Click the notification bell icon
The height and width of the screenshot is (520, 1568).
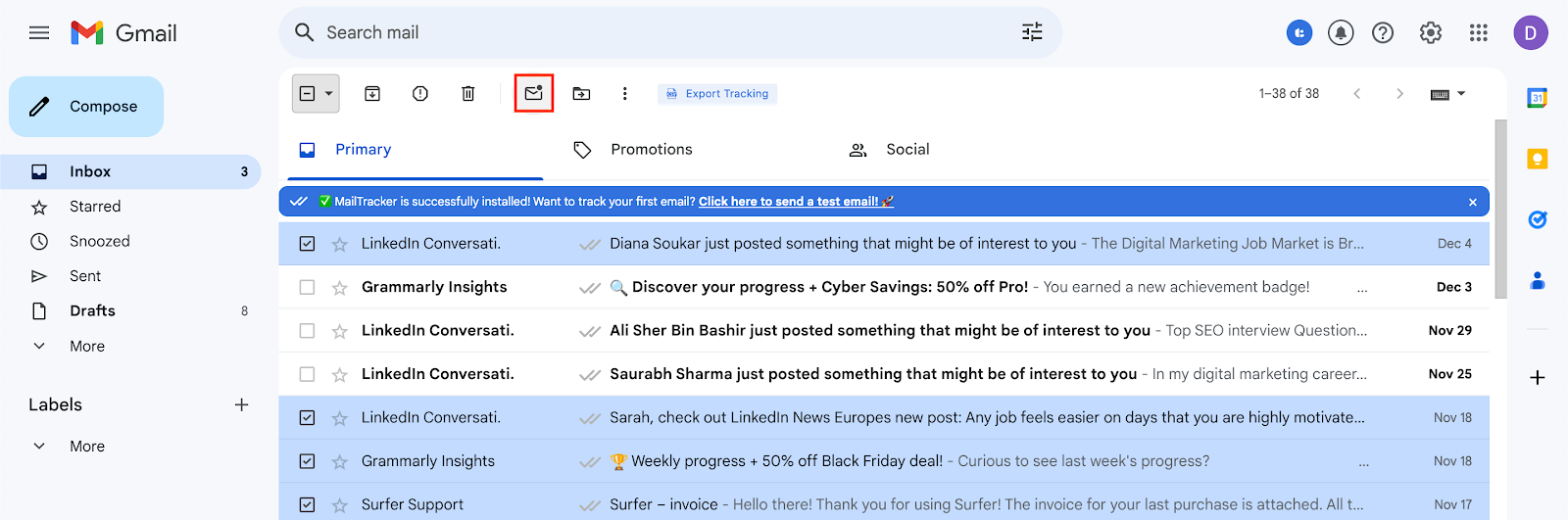click(x=1341, y=33)
